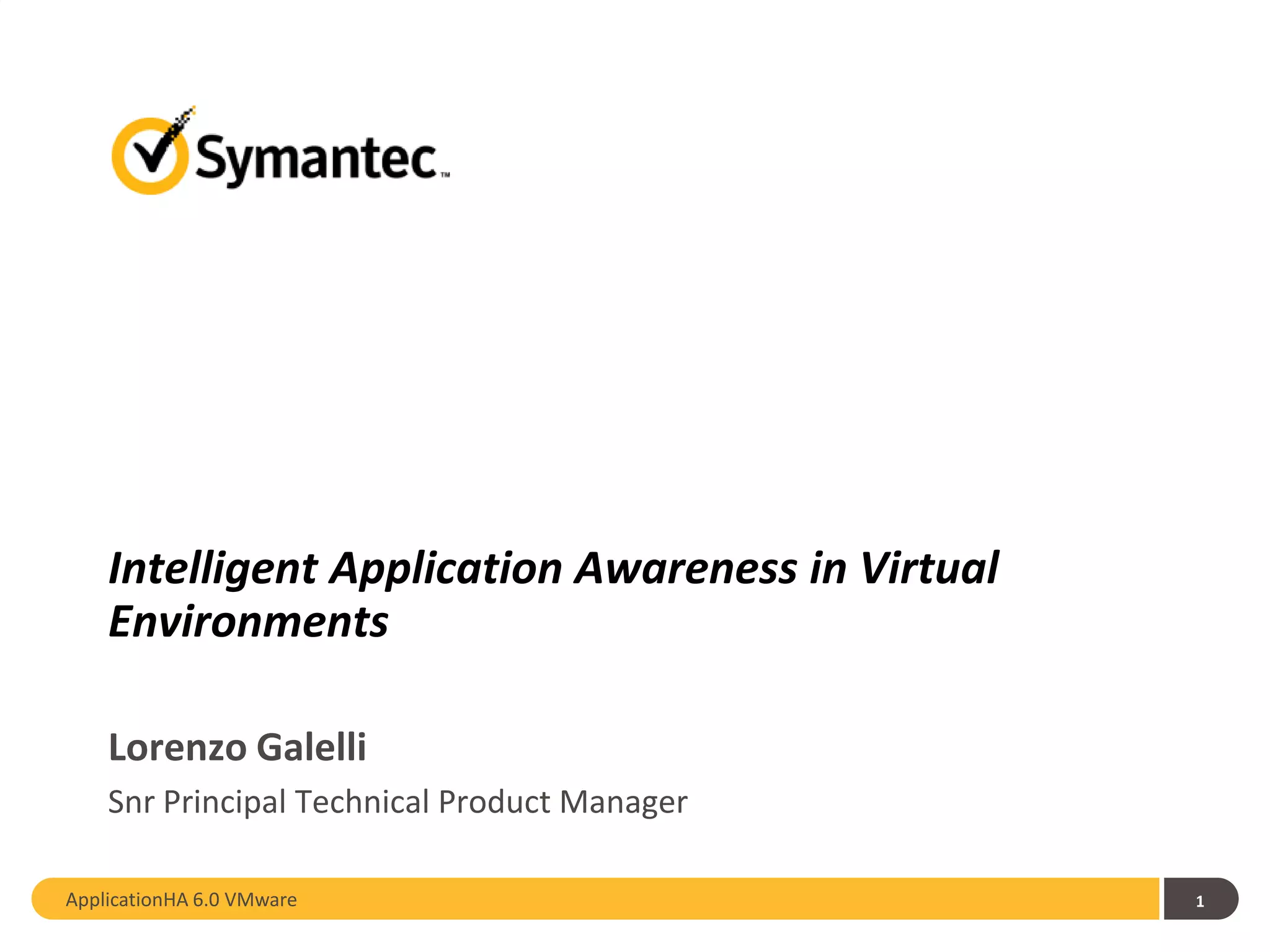Viewport: 1270px width, 952px height.
Task: Click the first name Lorenzo
Action: tap(177, 747)
